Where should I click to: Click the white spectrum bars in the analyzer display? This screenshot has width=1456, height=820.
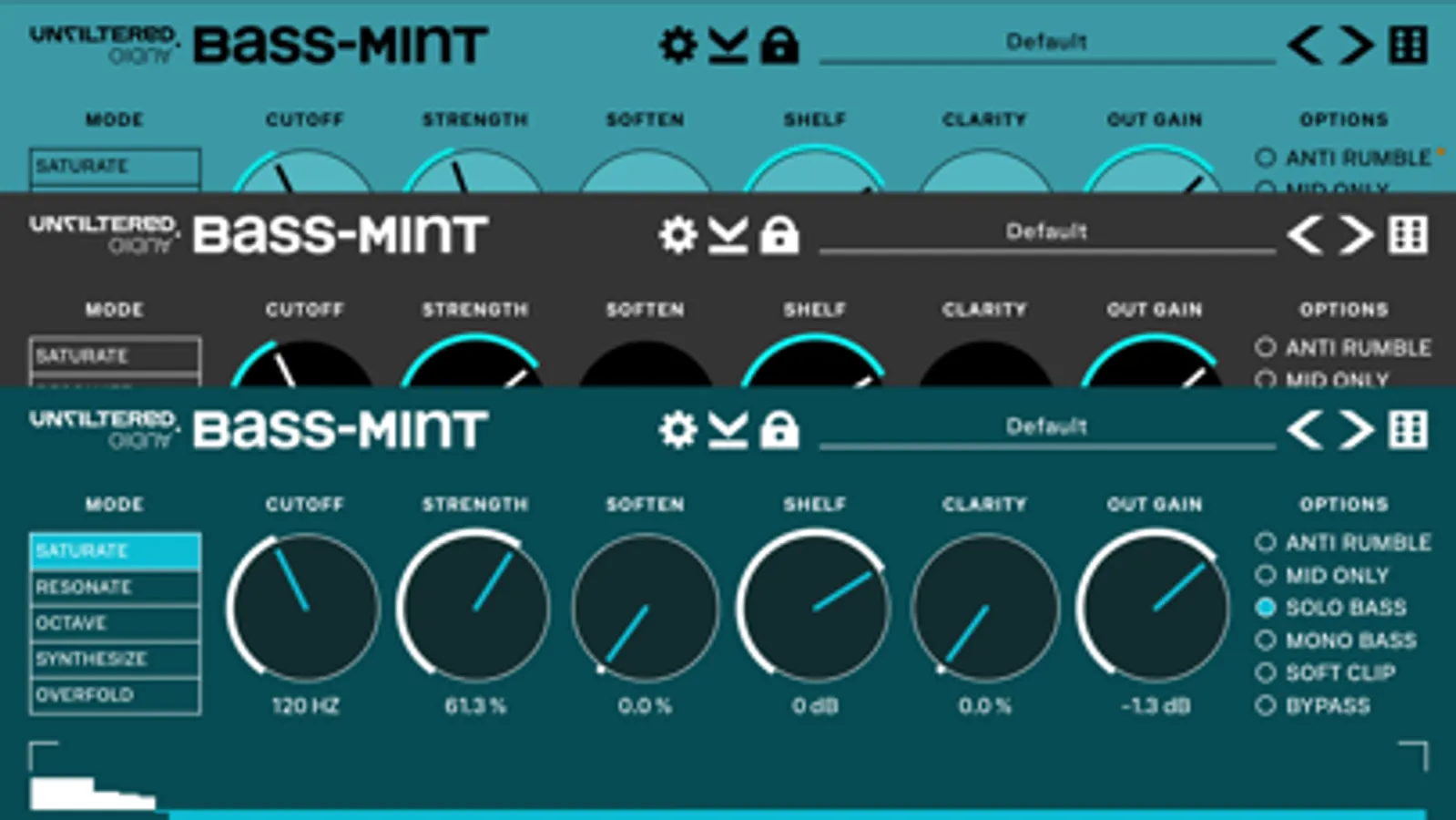[91, 794]
